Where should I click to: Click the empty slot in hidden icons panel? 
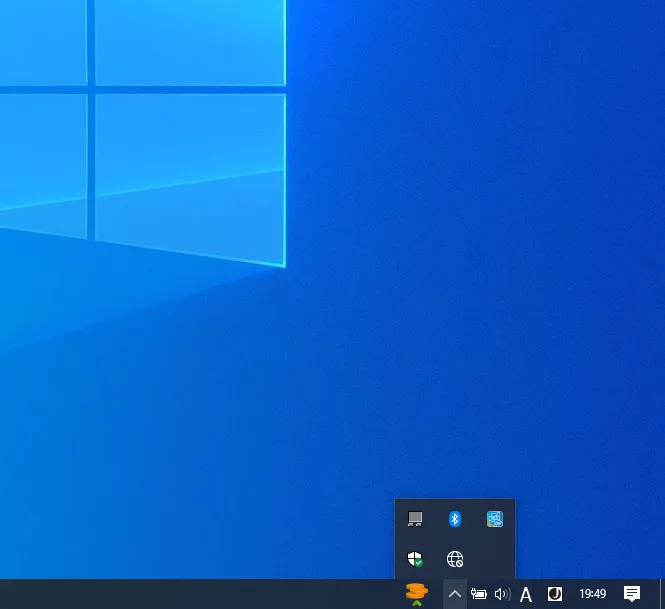click(x=495, y=559)
